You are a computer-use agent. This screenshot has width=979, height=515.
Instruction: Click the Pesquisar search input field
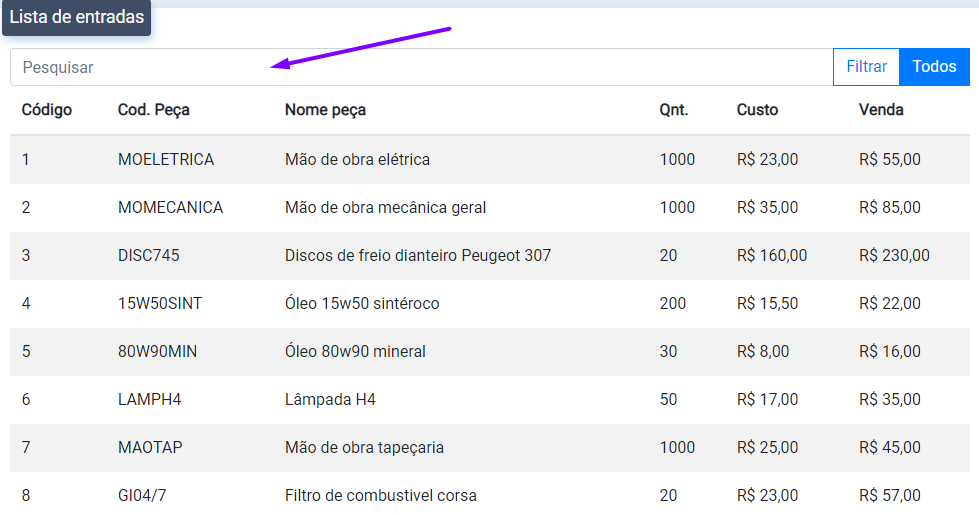tap(420, 67)
